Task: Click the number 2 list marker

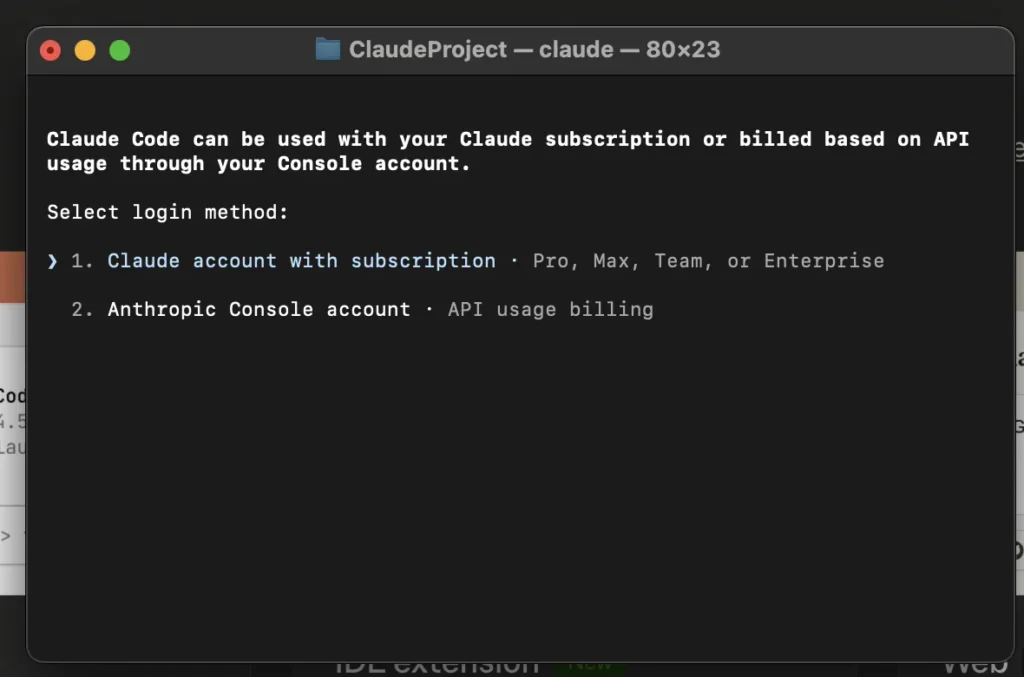Action: (x=82, y=310)
